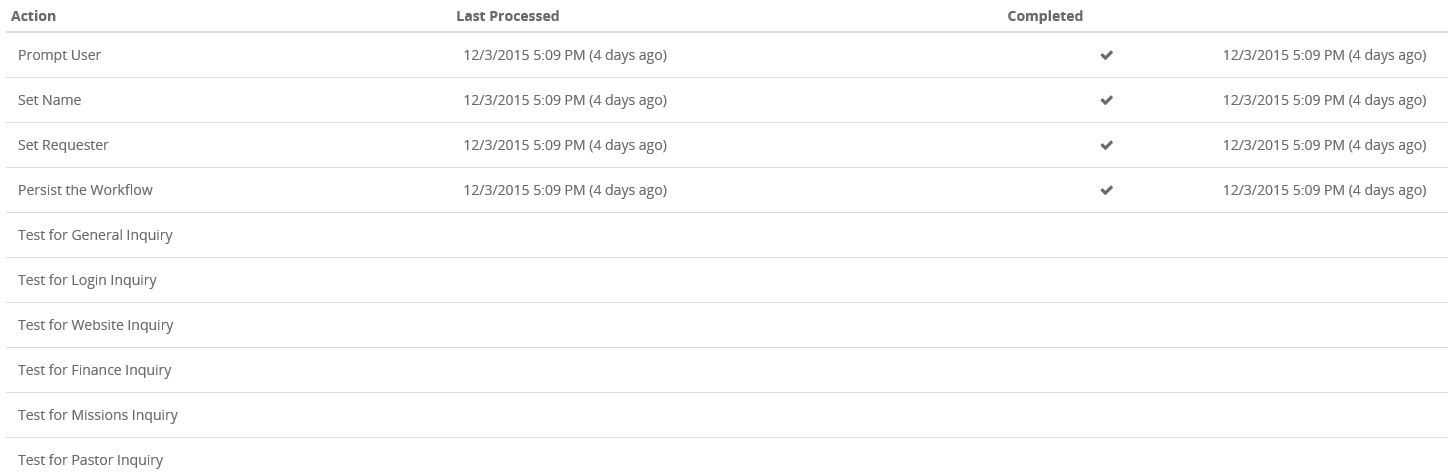Click the Action column header
This screenshot has width=1448, height=475.
33,16
